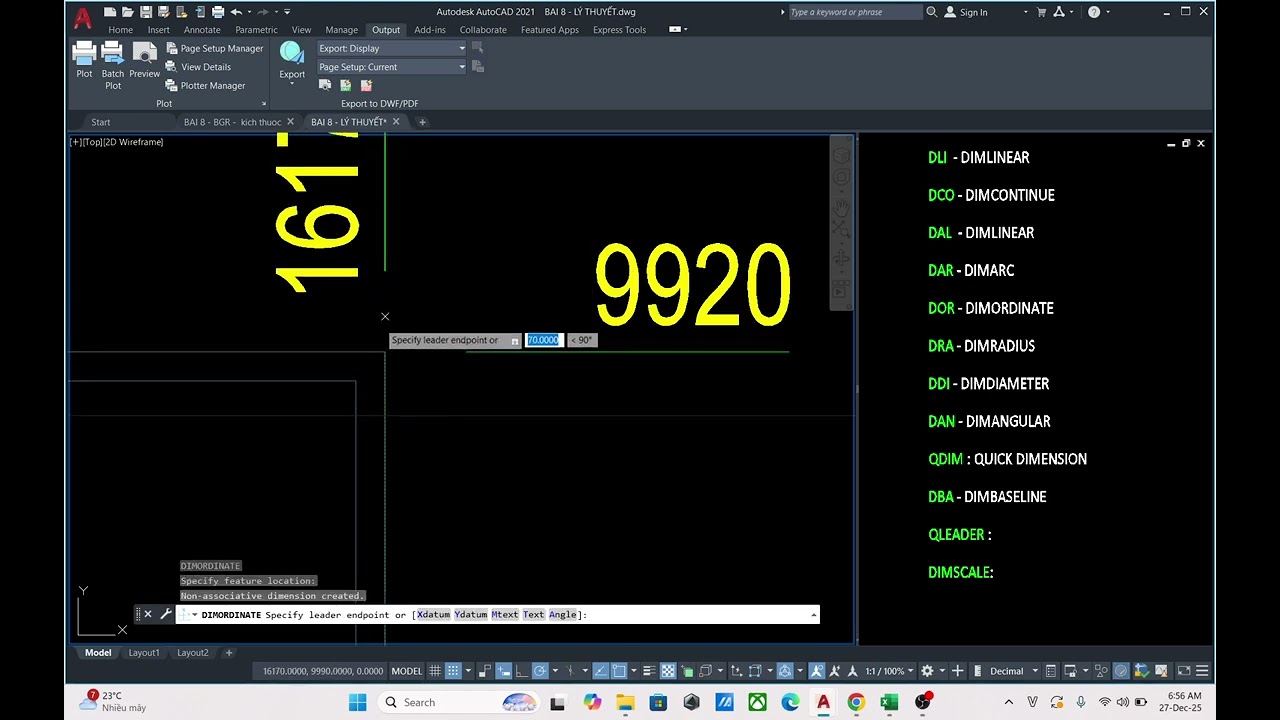Open the Polar Tracking angle dropdown arrow
Screen dimensions: 1280x720
[x=554, y=671]
